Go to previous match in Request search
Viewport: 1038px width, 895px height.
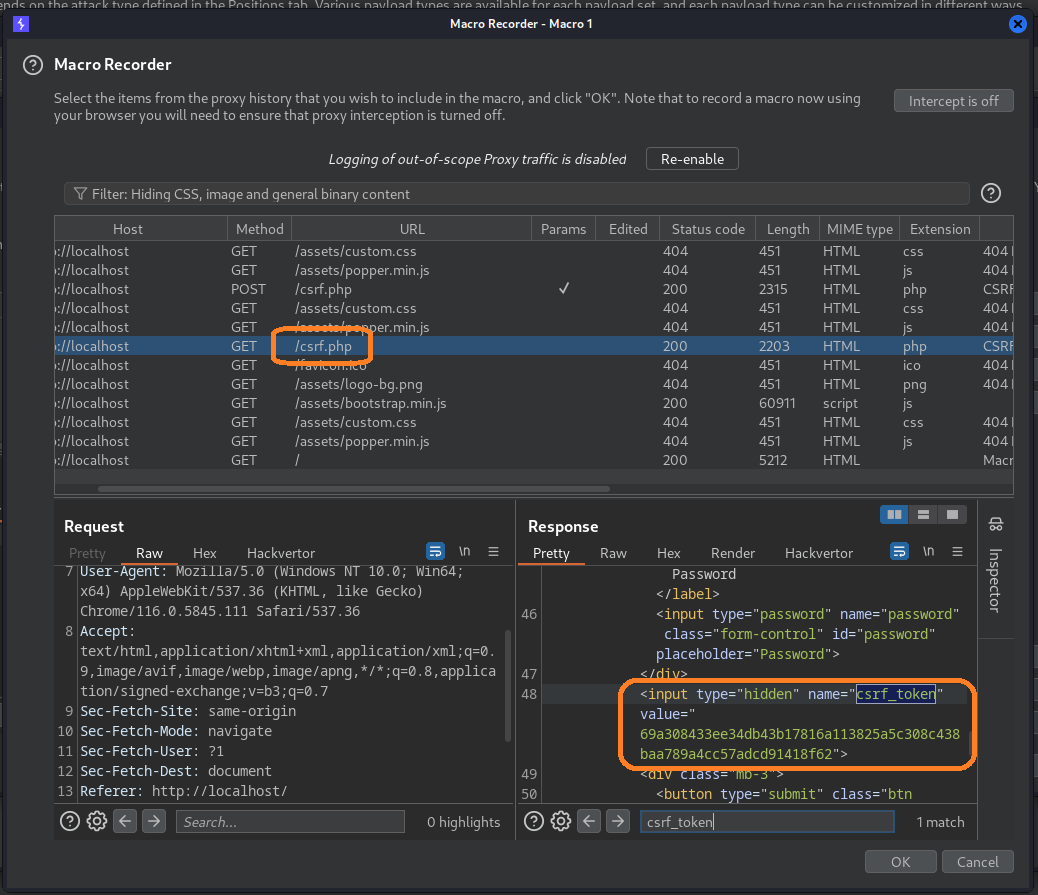[x=125, y=821]
